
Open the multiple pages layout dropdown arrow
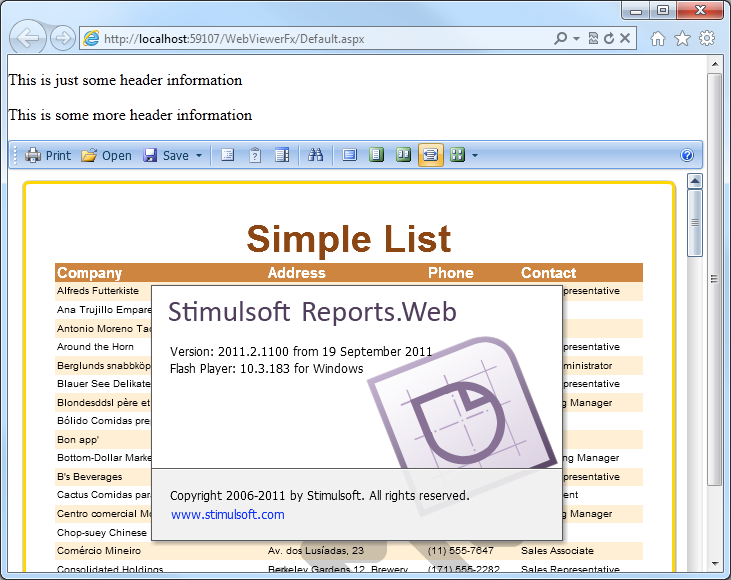[x=475, y=155]
